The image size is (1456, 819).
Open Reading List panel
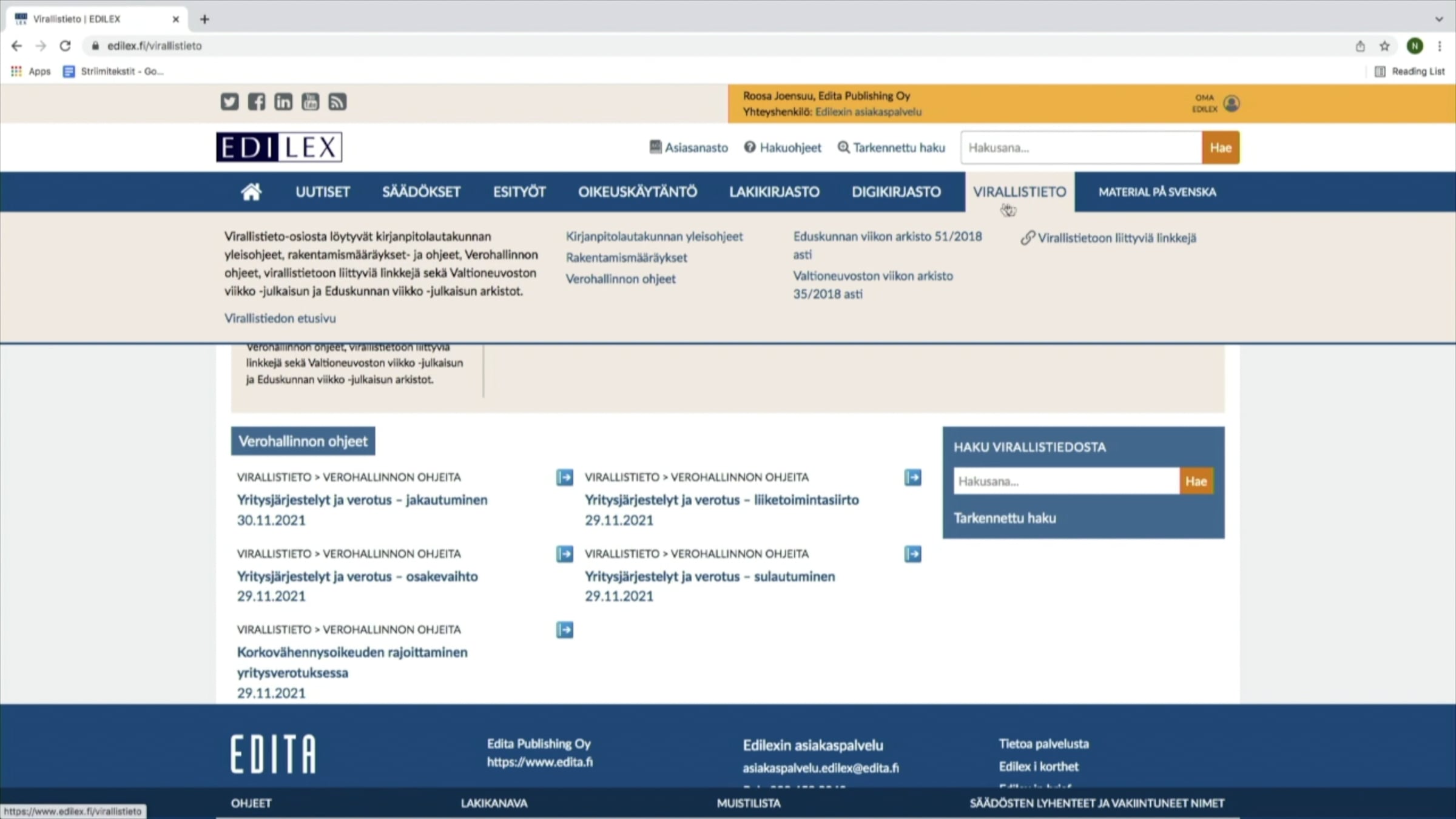point(1409,72)
